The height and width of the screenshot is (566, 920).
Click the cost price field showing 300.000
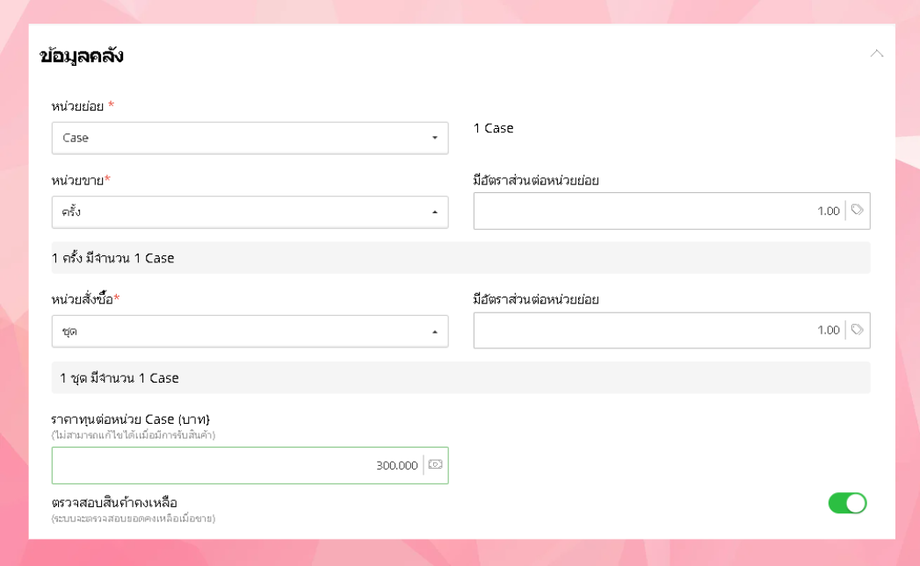click(238, 465)
